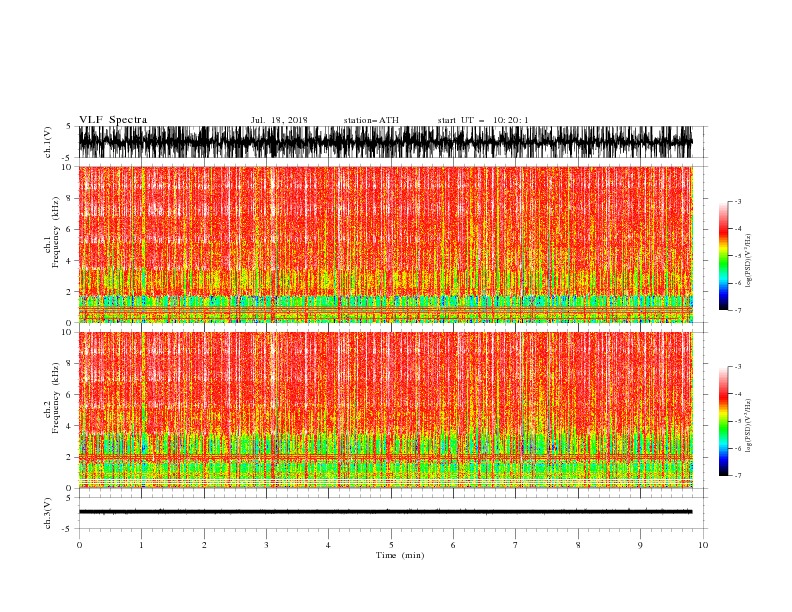Pick the upper ch.1 PSD color bar
792x612 pixels.
723,256
